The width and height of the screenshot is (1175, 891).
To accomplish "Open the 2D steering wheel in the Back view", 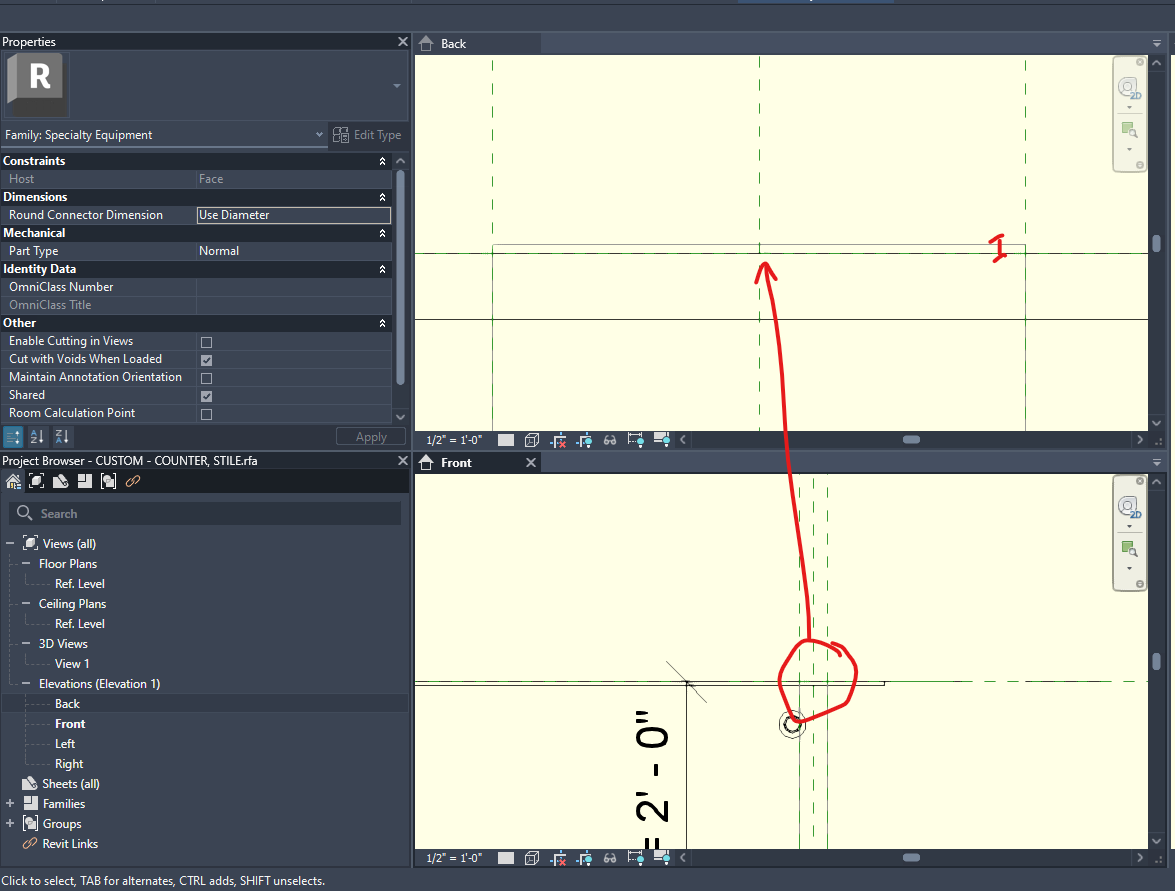I will 1129,88.
